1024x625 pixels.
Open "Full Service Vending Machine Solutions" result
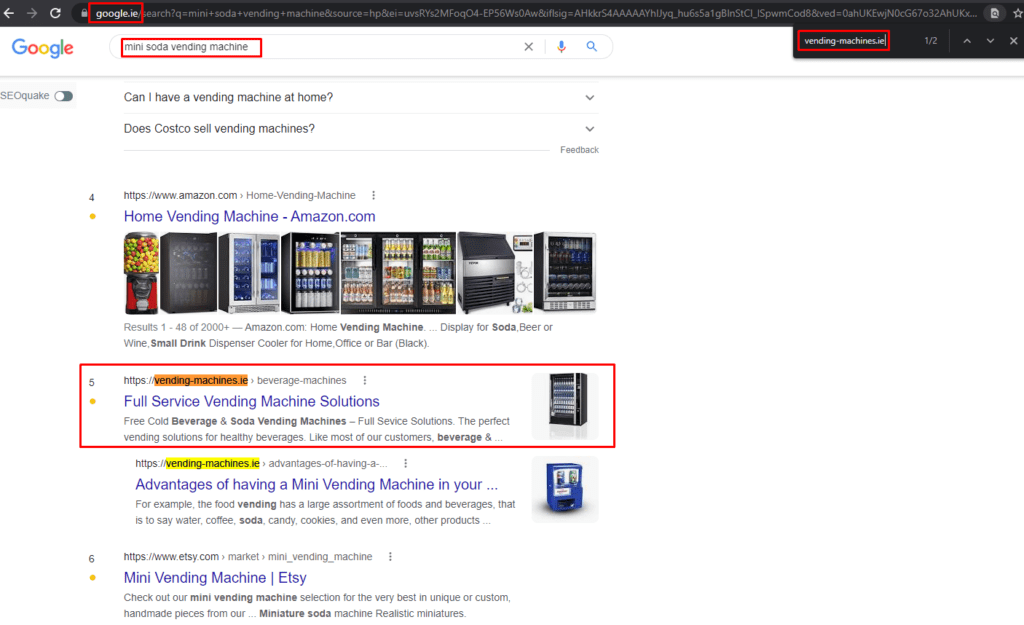click(x=251, y=401)
